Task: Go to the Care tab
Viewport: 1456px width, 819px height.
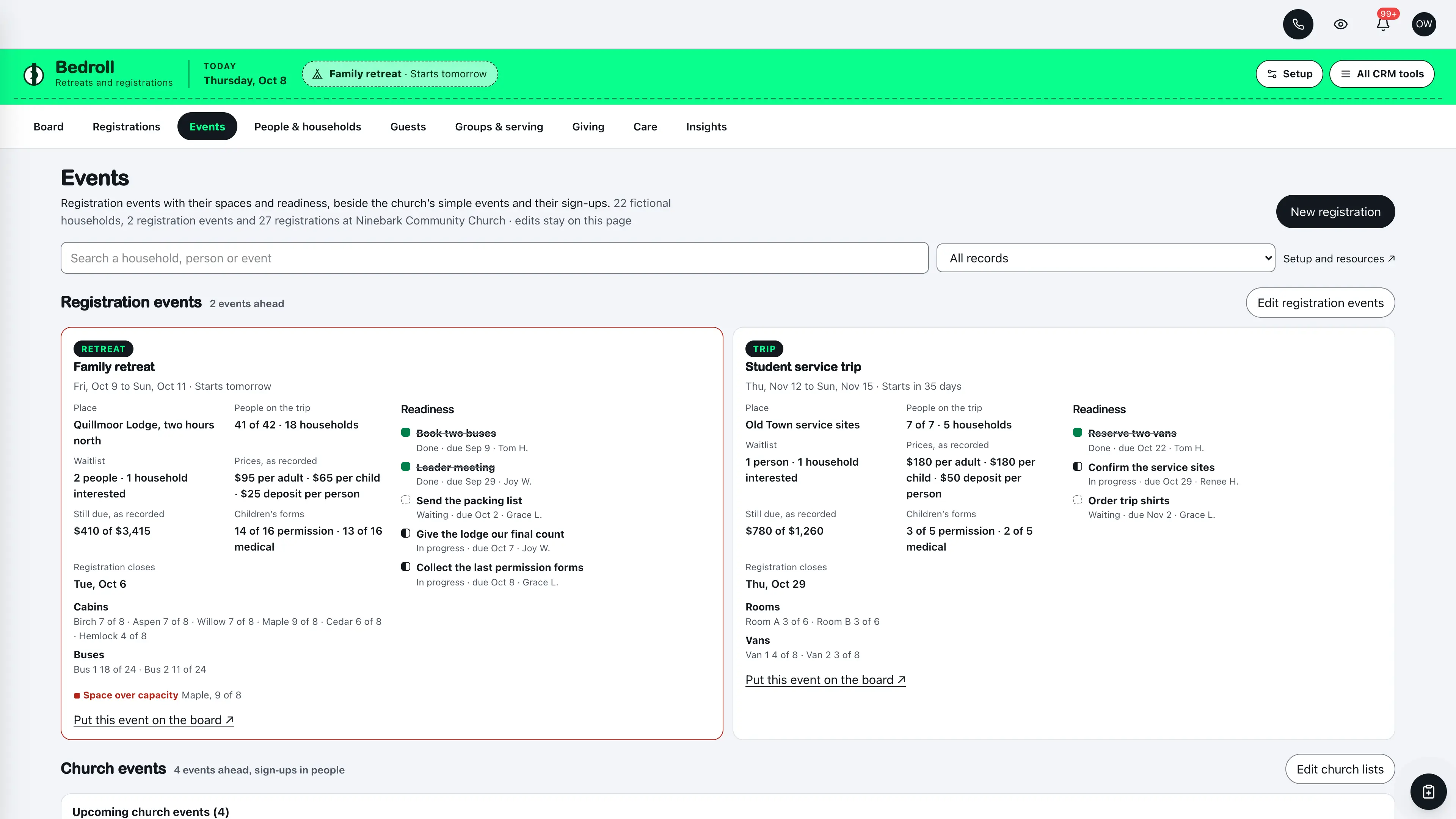Action: [645, 127]
